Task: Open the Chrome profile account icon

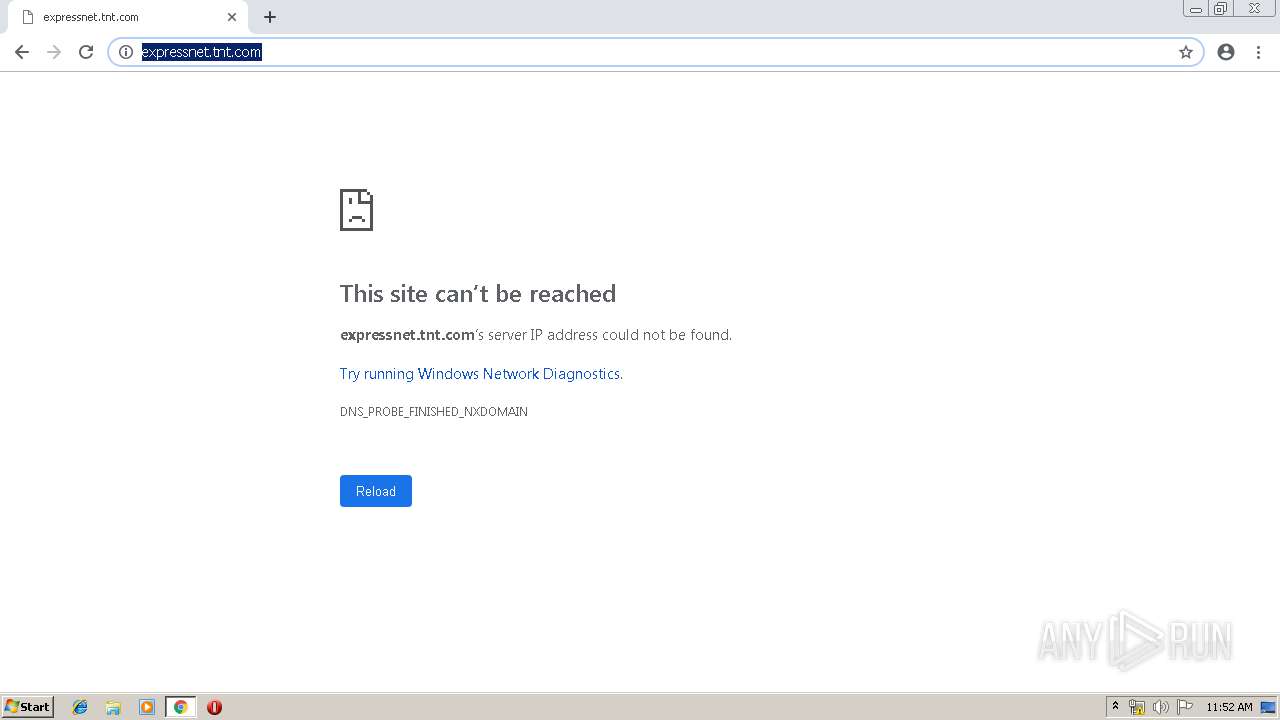Action: point(1226,52)
